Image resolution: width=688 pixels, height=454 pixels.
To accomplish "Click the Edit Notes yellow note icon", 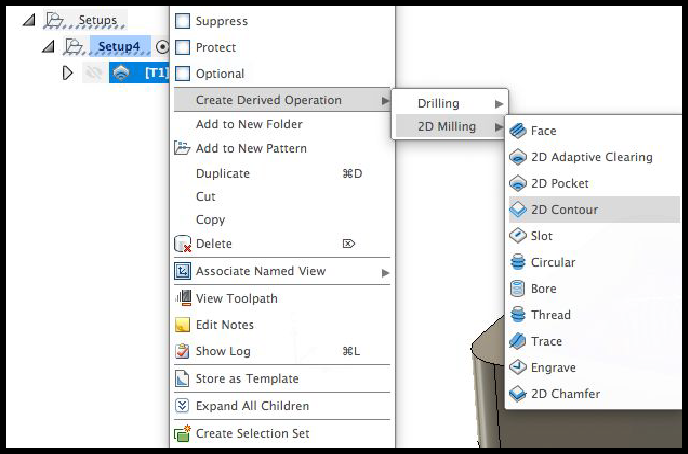I will pos(183,325).
